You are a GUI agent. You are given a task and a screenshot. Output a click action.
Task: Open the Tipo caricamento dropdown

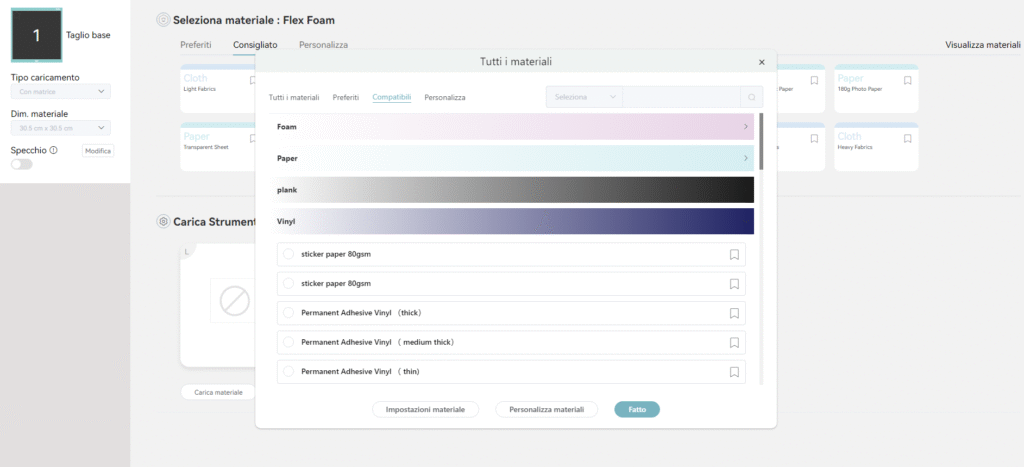click(60, 92)
